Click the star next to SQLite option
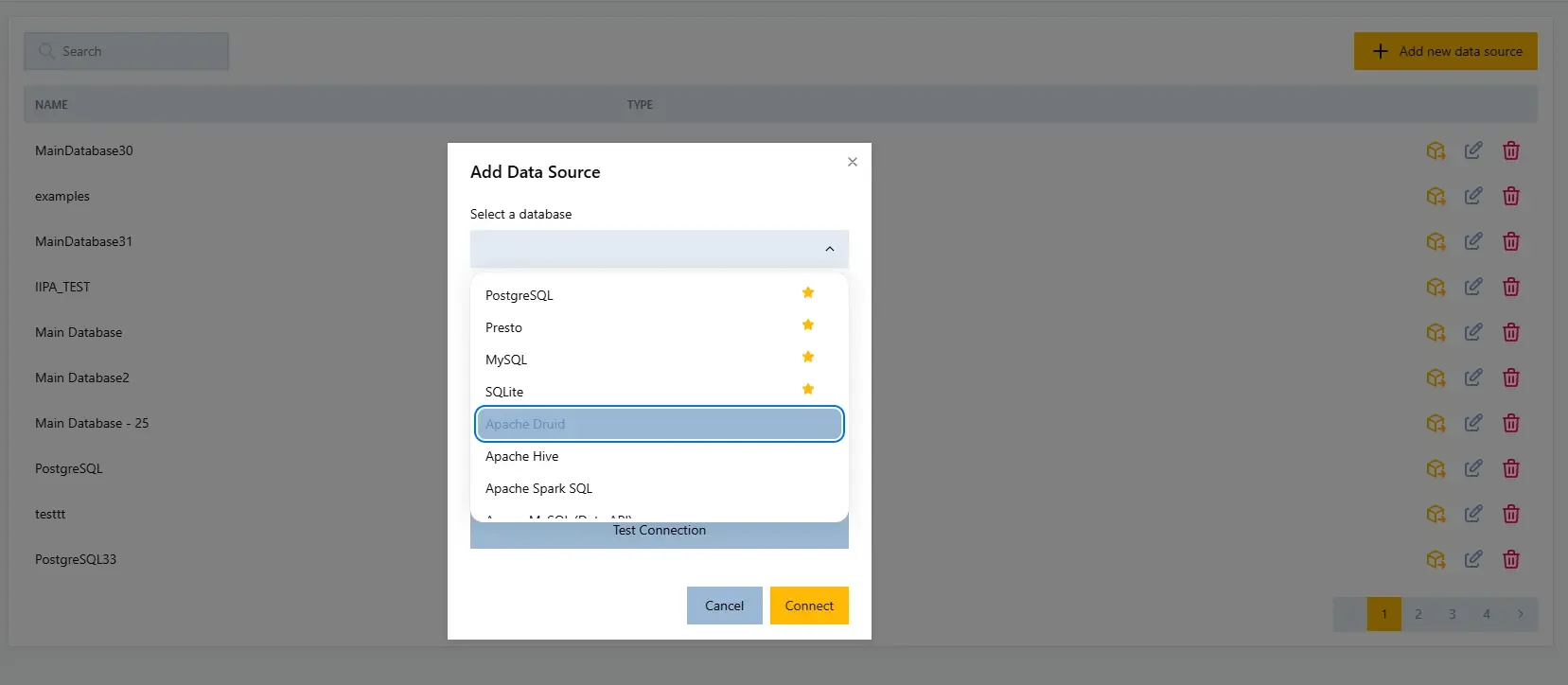This screenshot has height=685, width=1568. click(x=808, y=389)
